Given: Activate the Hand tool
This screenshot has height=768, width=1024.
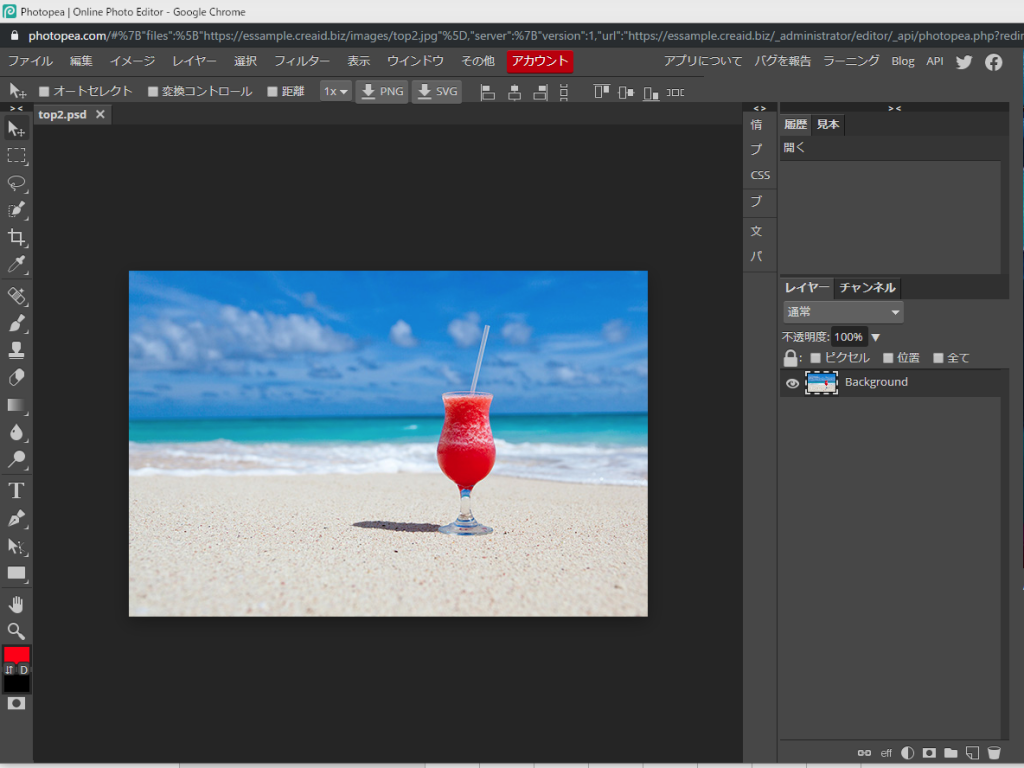Looking at the screenshot, I should click(x=16, y=604).
